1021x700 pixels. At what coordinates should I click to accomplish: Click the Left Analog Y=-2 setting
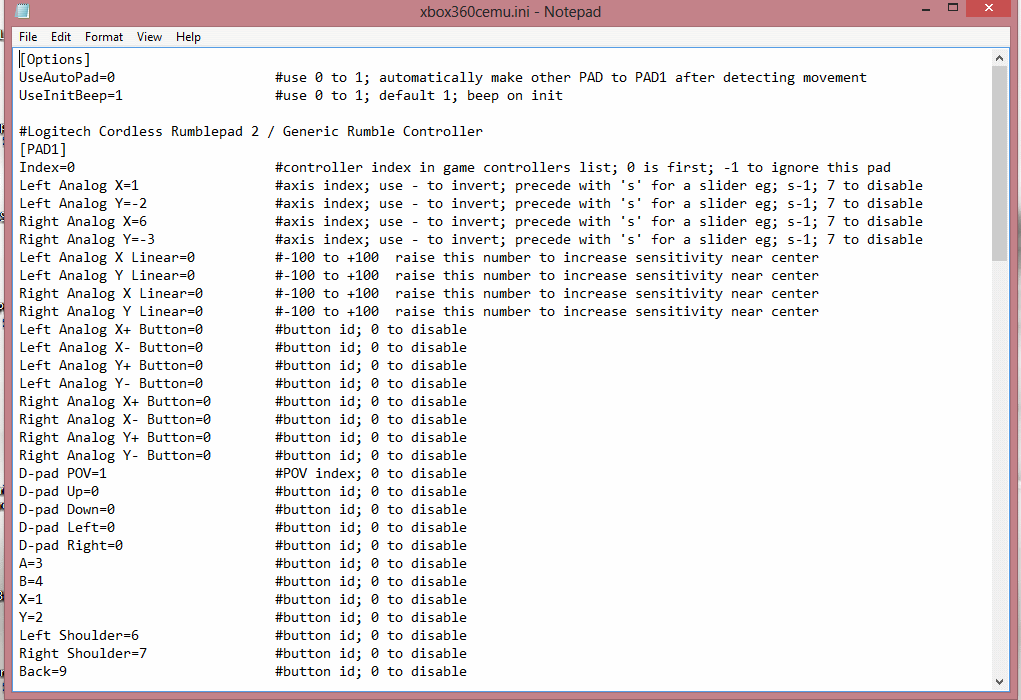point(83,204)
